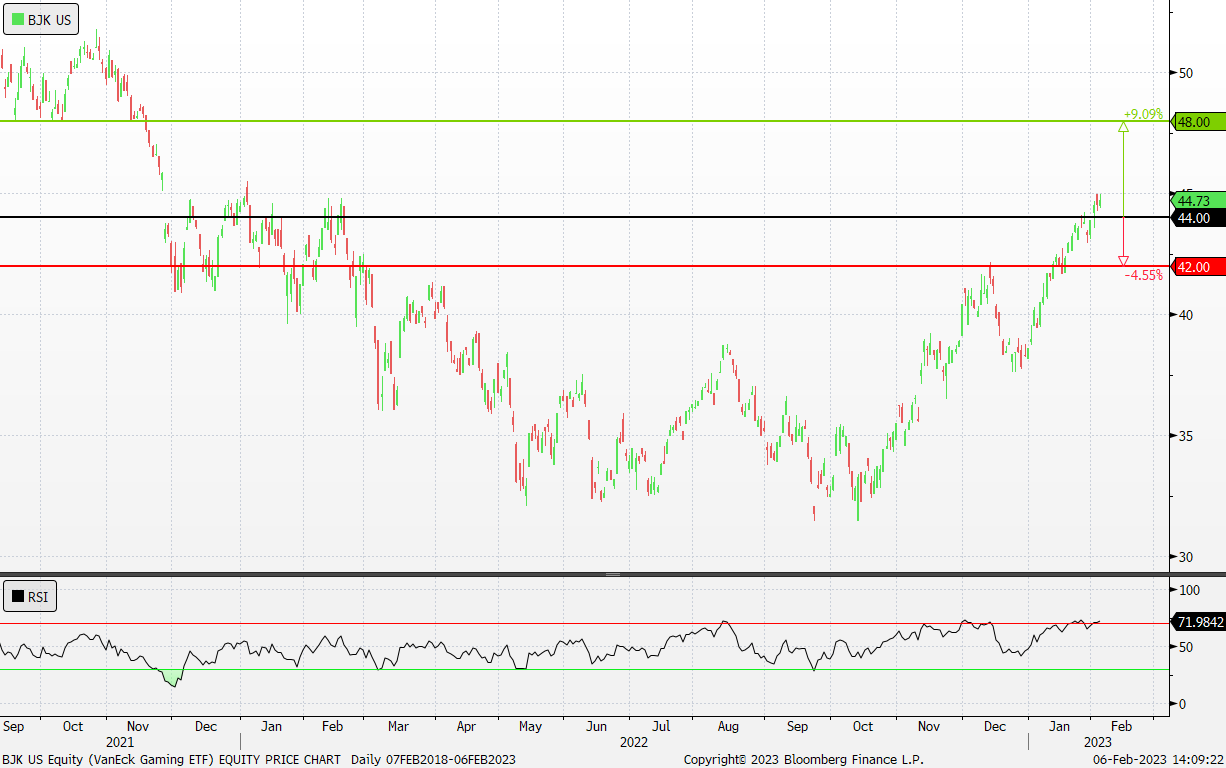Click the 2022 year axis label
This screenshot has height=768, width=1226.
pos(633,742)
